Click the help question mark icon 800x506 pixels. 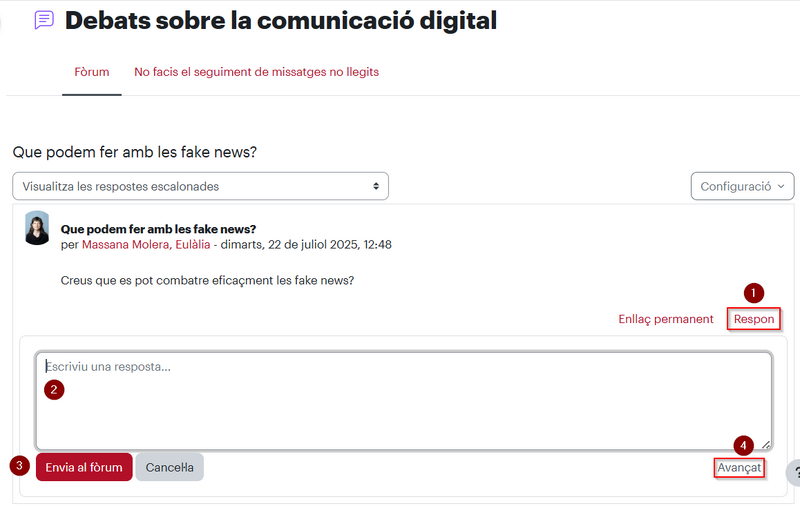click(795, 473)
